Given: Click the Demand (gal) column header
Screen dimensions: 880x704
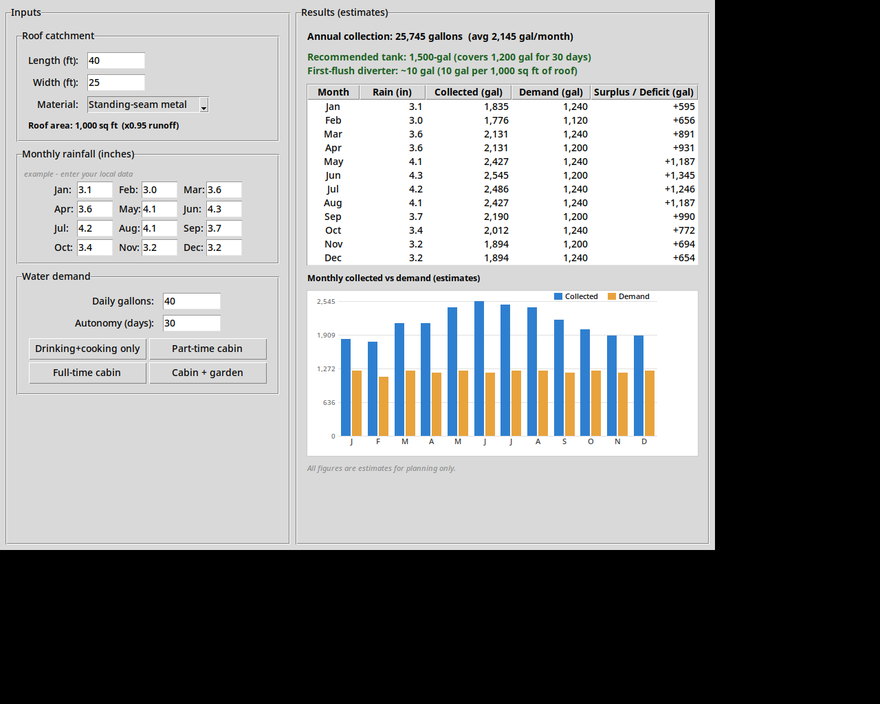Looking at the screenshot, I should 551,92.
